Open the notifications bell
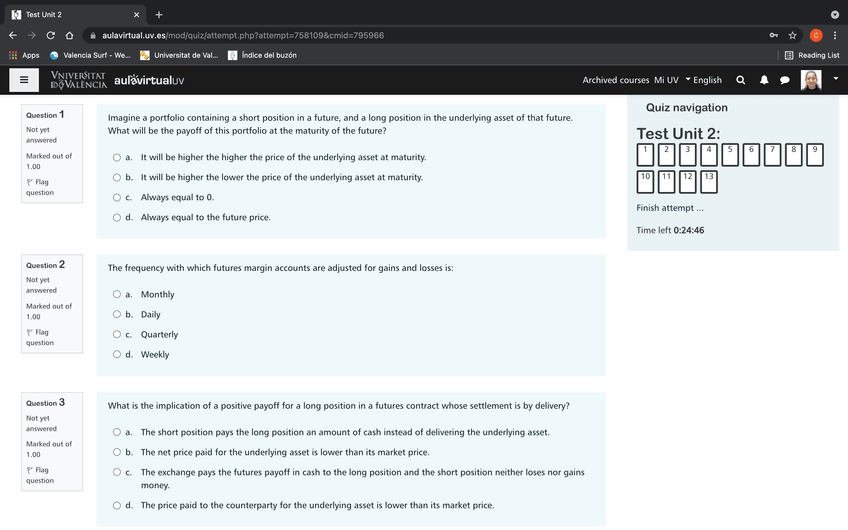This screenshot has height=530, width=848. pyautogui.click(x=764, y=80)
